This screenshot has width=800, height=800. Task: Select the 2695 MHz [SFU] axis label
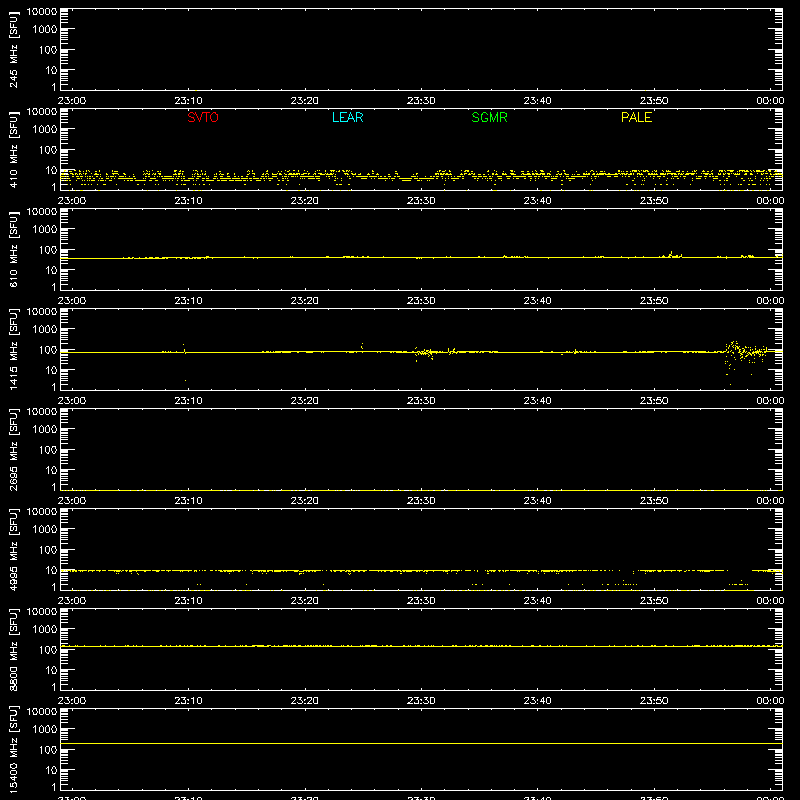(14, 450)
